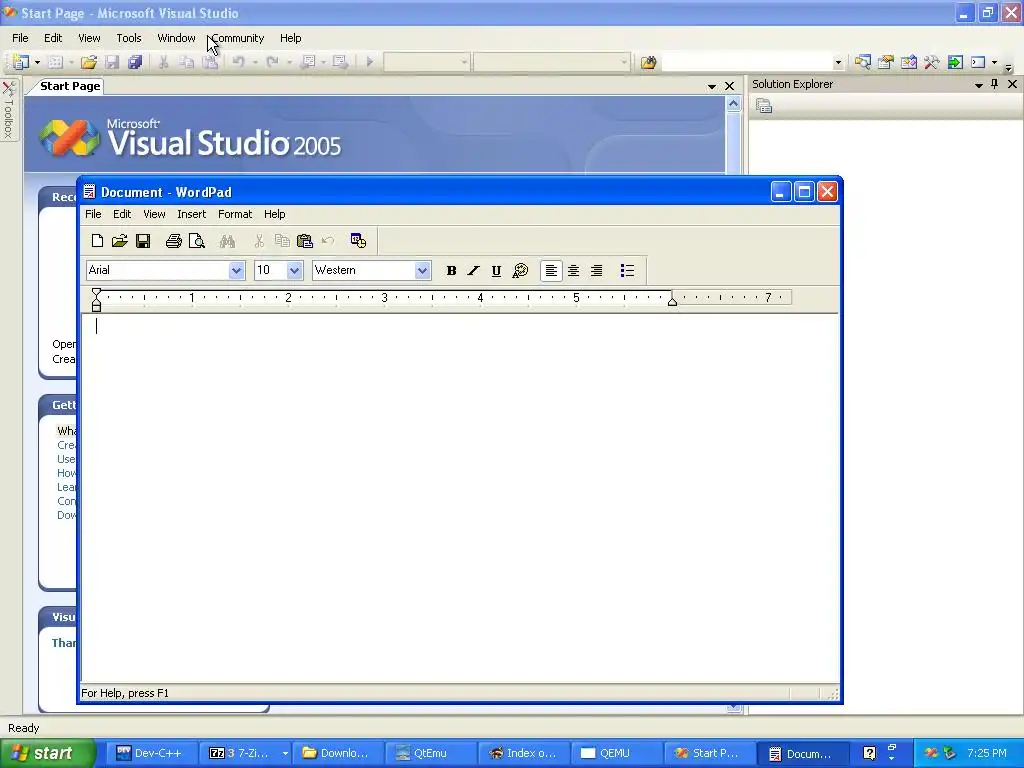This screenshot has height=768, width=1024.
Task: Select the Start Page tab
Action: (x=70, y=86)
